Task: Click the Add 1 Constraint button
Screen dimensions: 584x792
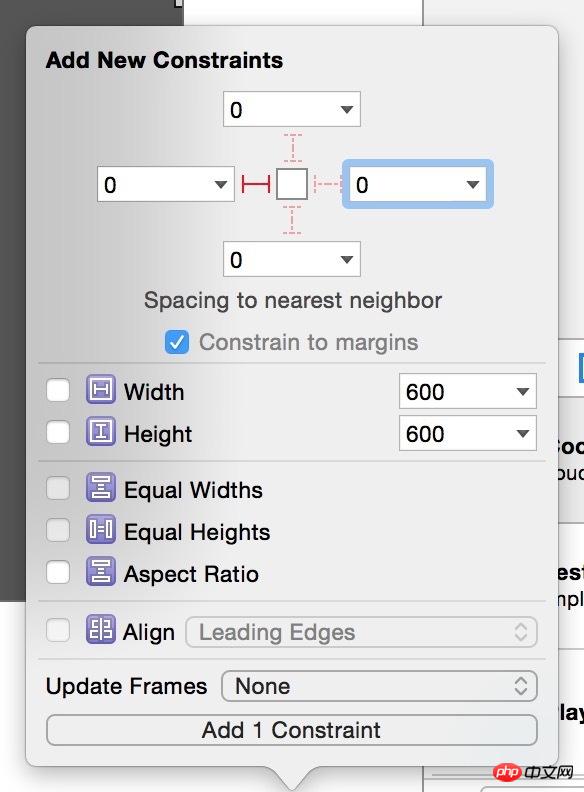Action: [x=291, y=730]
